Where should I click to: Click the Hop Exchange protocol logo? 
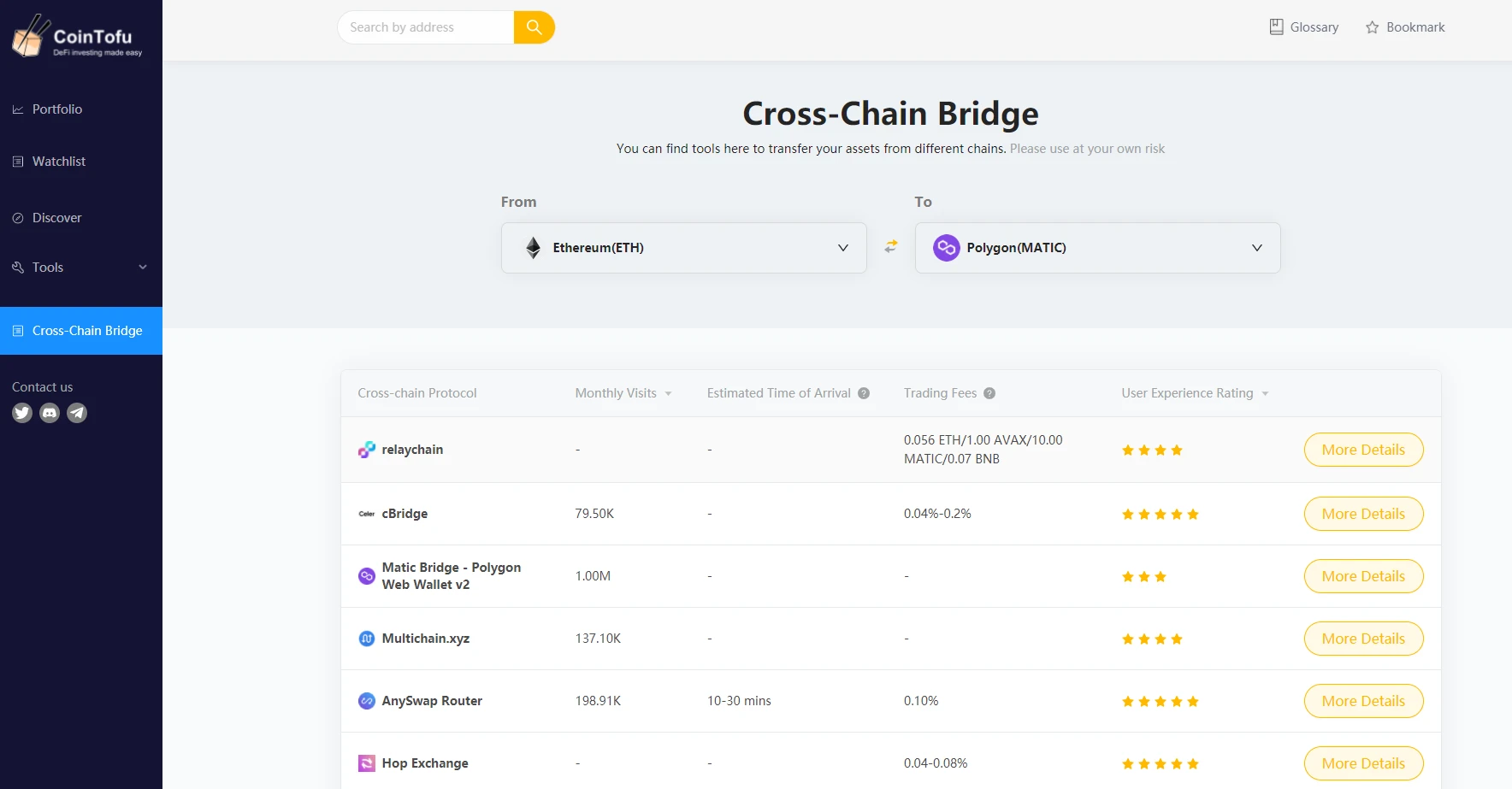pos(367,763)
